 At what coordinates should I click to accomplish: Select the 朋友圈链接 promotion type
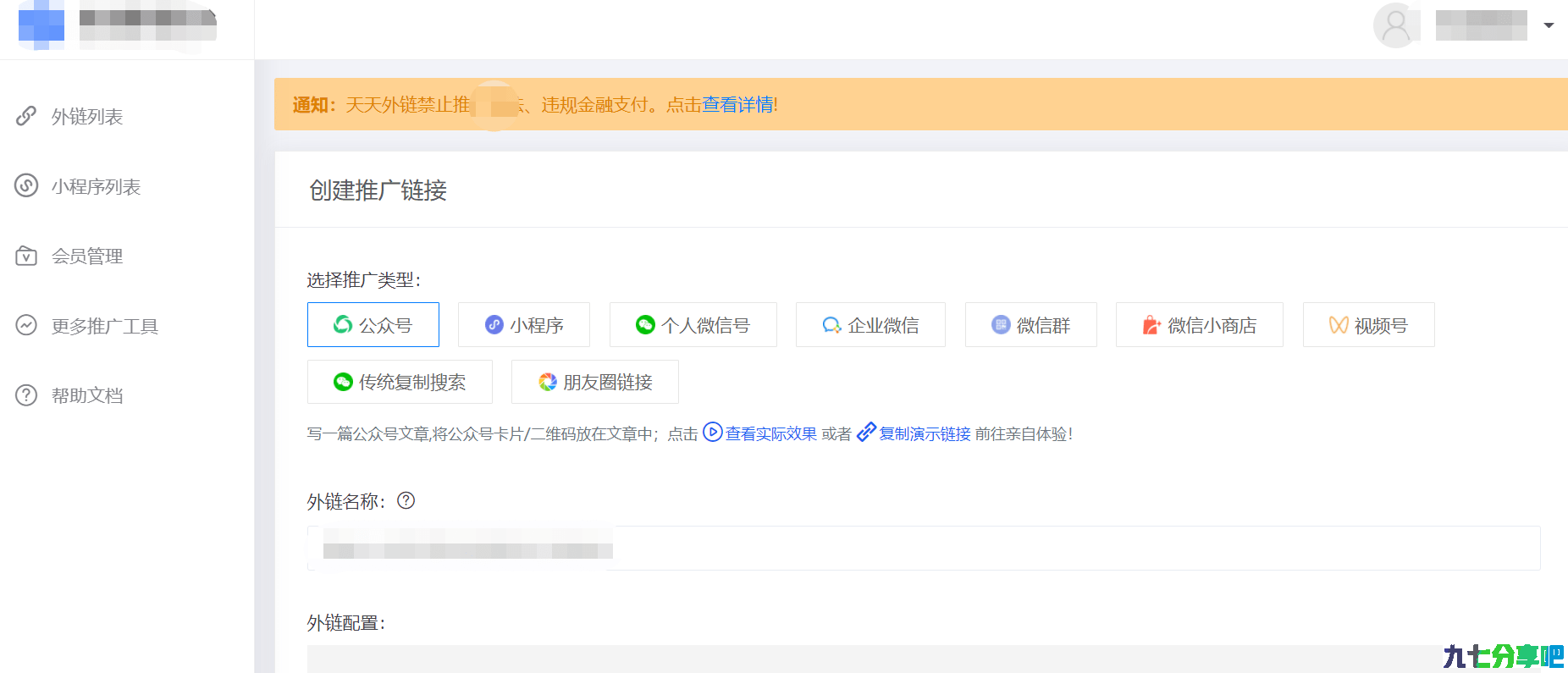tap(595, 382)
